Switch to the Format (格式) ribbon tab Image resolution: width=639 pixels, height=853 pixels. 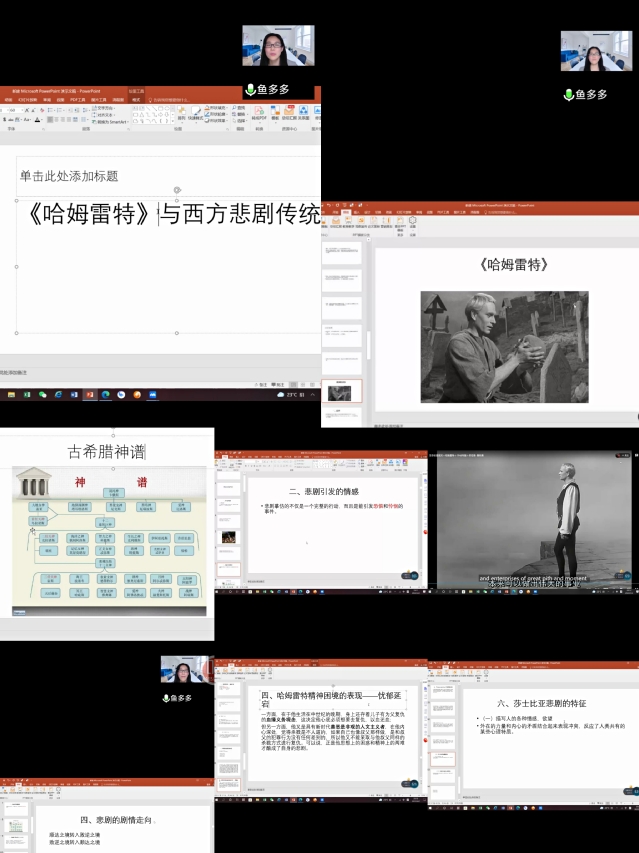click(135, 100)
